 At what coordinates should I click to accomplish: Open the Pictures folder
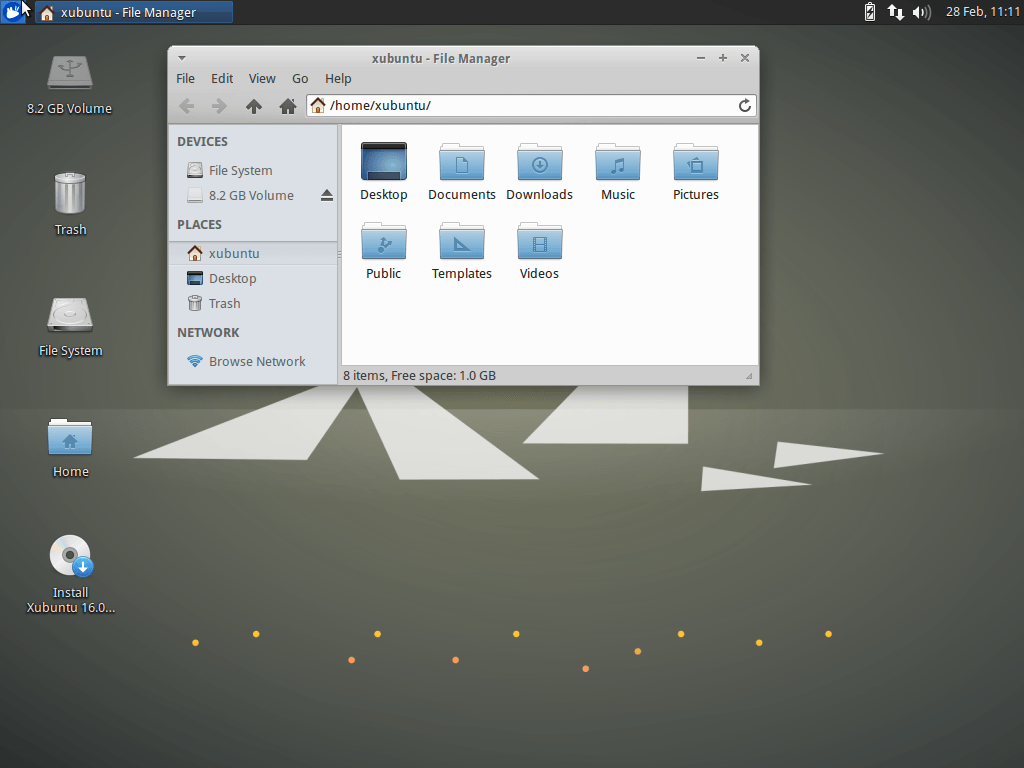point(696,172)
